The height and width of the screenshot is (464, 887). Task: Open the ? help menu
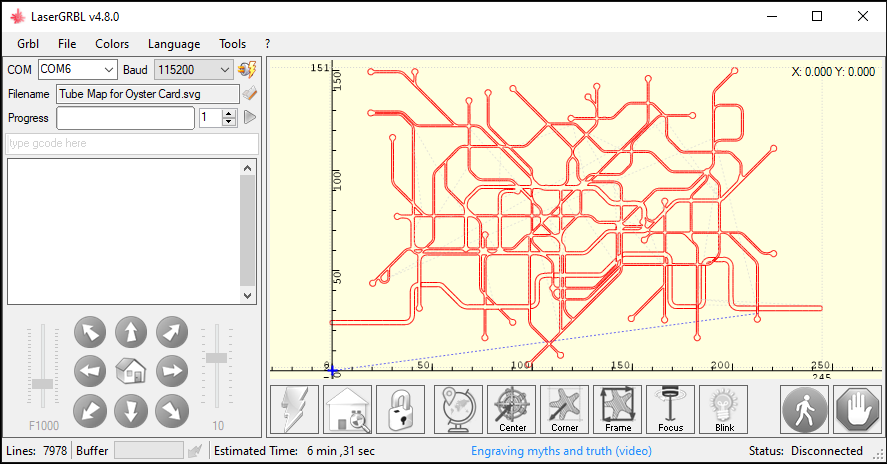tap(267, 44)
